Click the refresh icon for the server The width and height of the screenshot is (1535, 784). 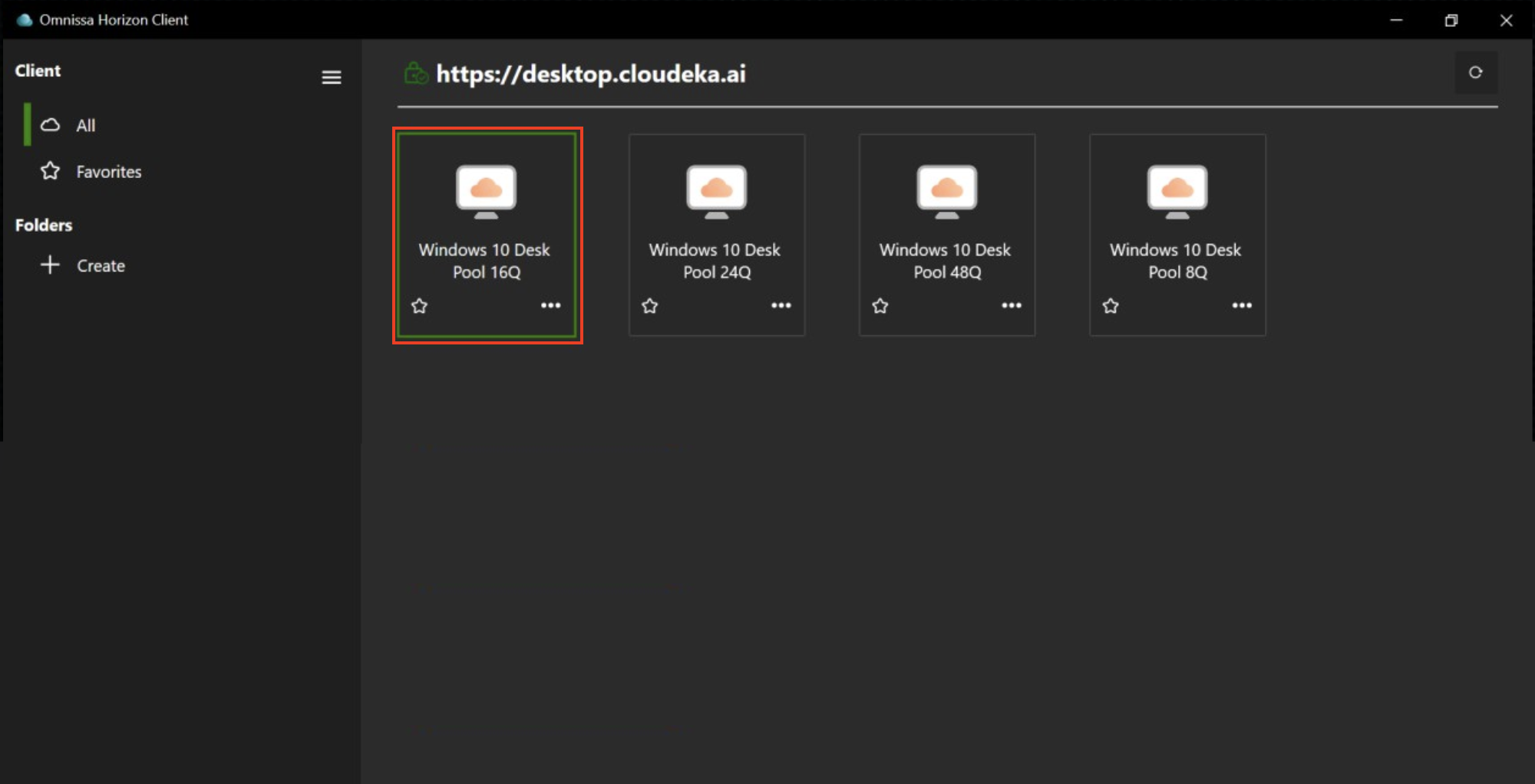(1475, 73)
